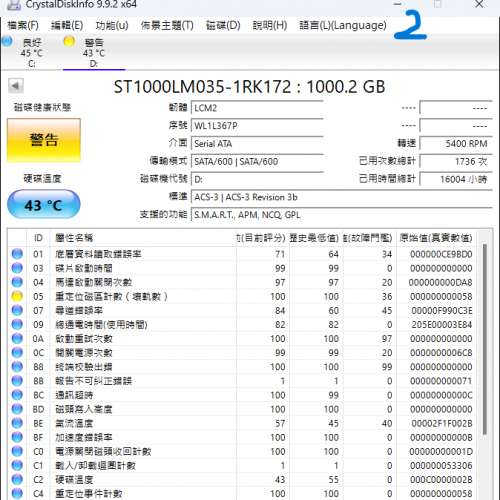Click the blue status icon for attribute BD
500x500 pixels.
point(17,409)
